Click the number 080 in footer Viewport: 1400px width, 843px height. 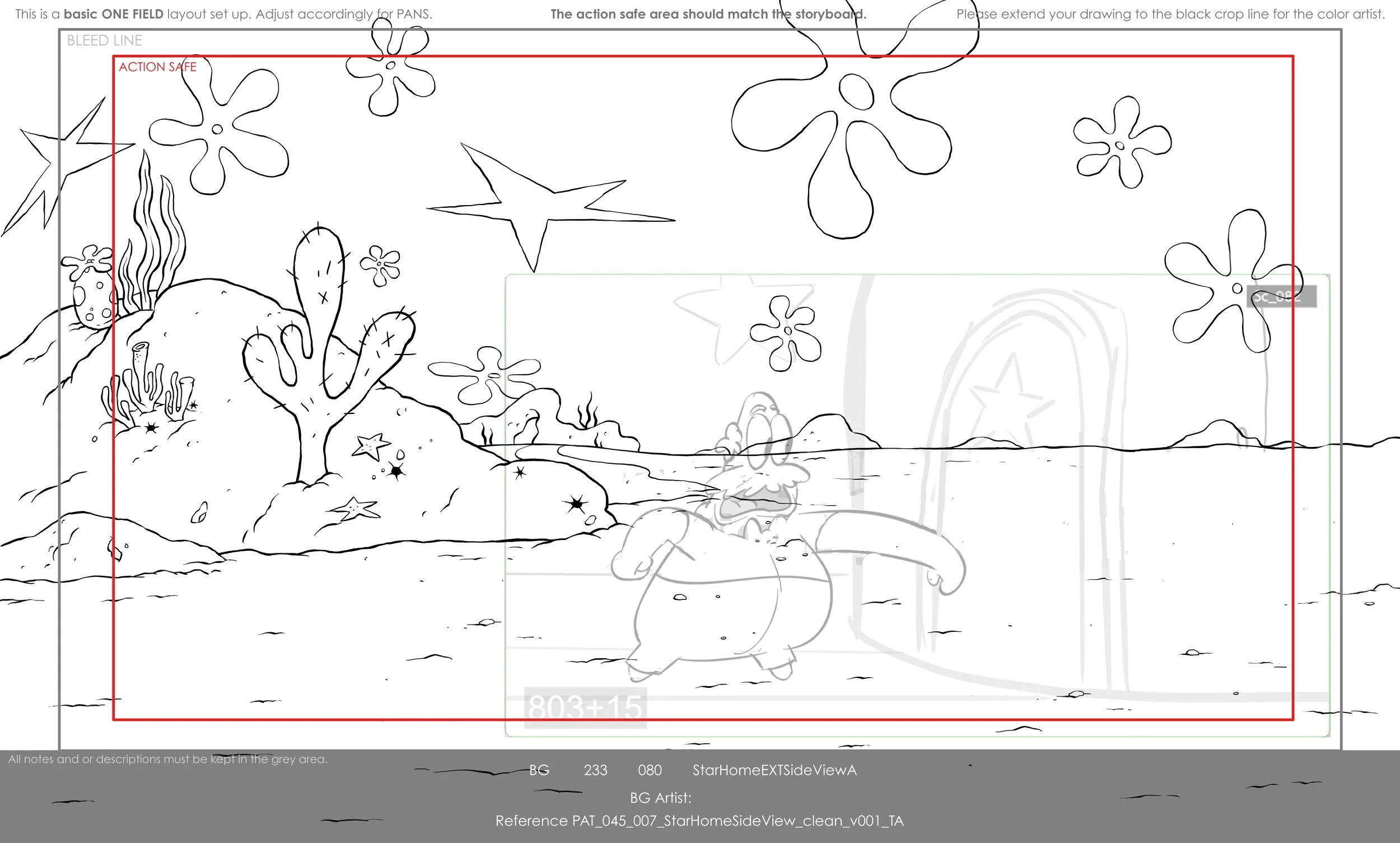click(649, 770)
